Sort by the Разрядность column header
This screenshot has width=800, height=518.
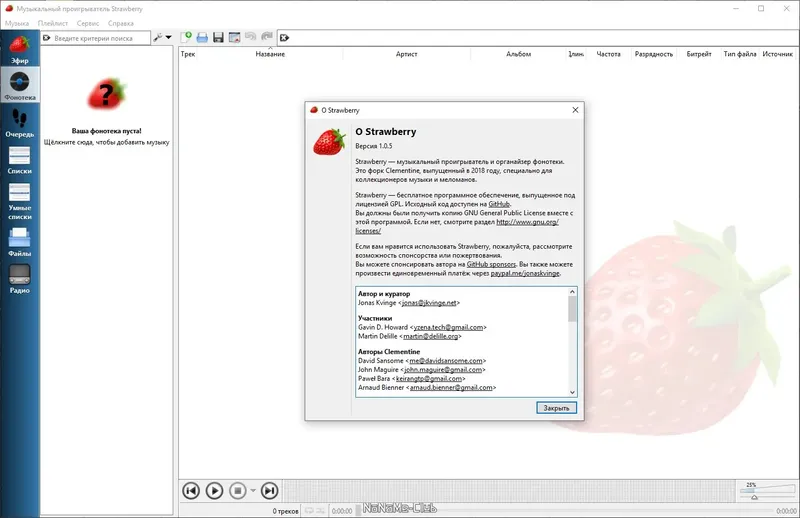654,54
